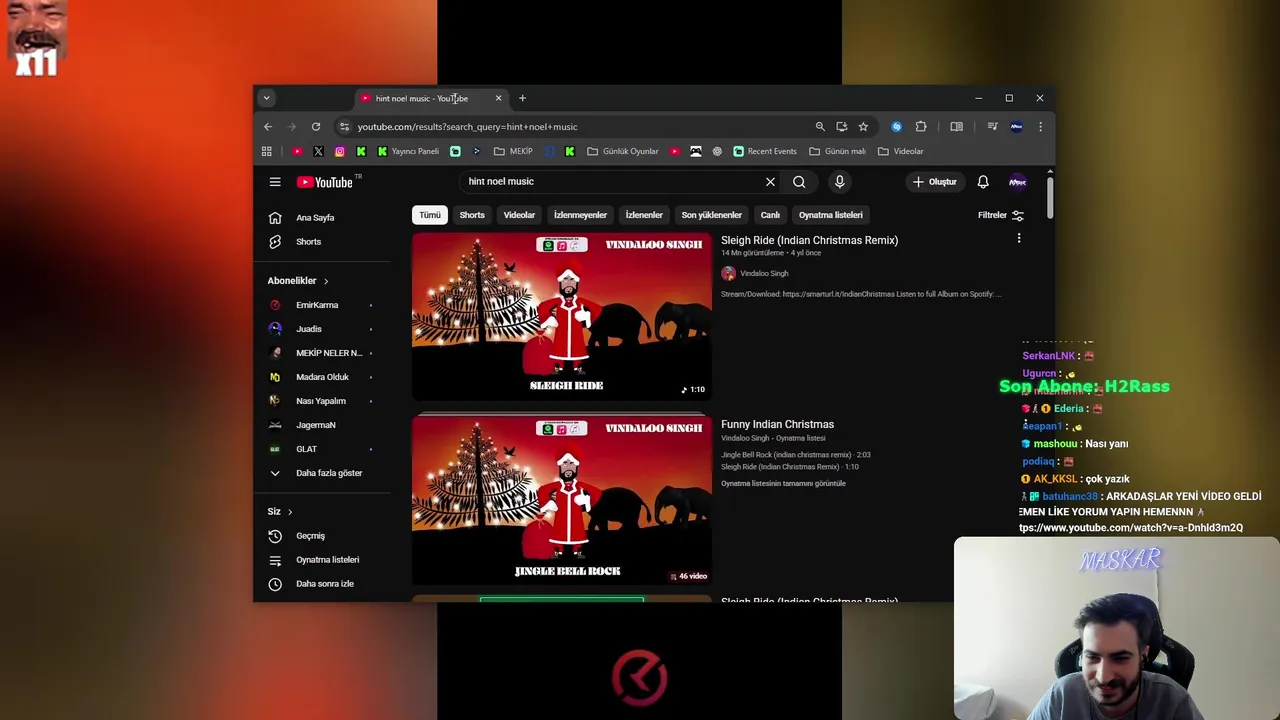Open the MEKİP bookmark folder
1280x720 pixels.
click(x=513, y=151)
